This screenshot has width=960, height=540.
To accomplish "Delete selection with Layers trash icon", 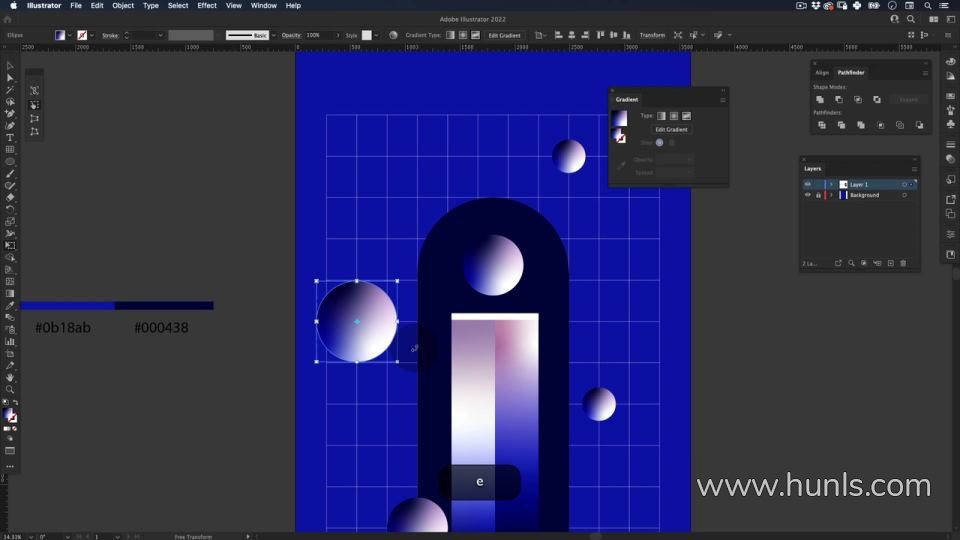I will coord(904,263).
